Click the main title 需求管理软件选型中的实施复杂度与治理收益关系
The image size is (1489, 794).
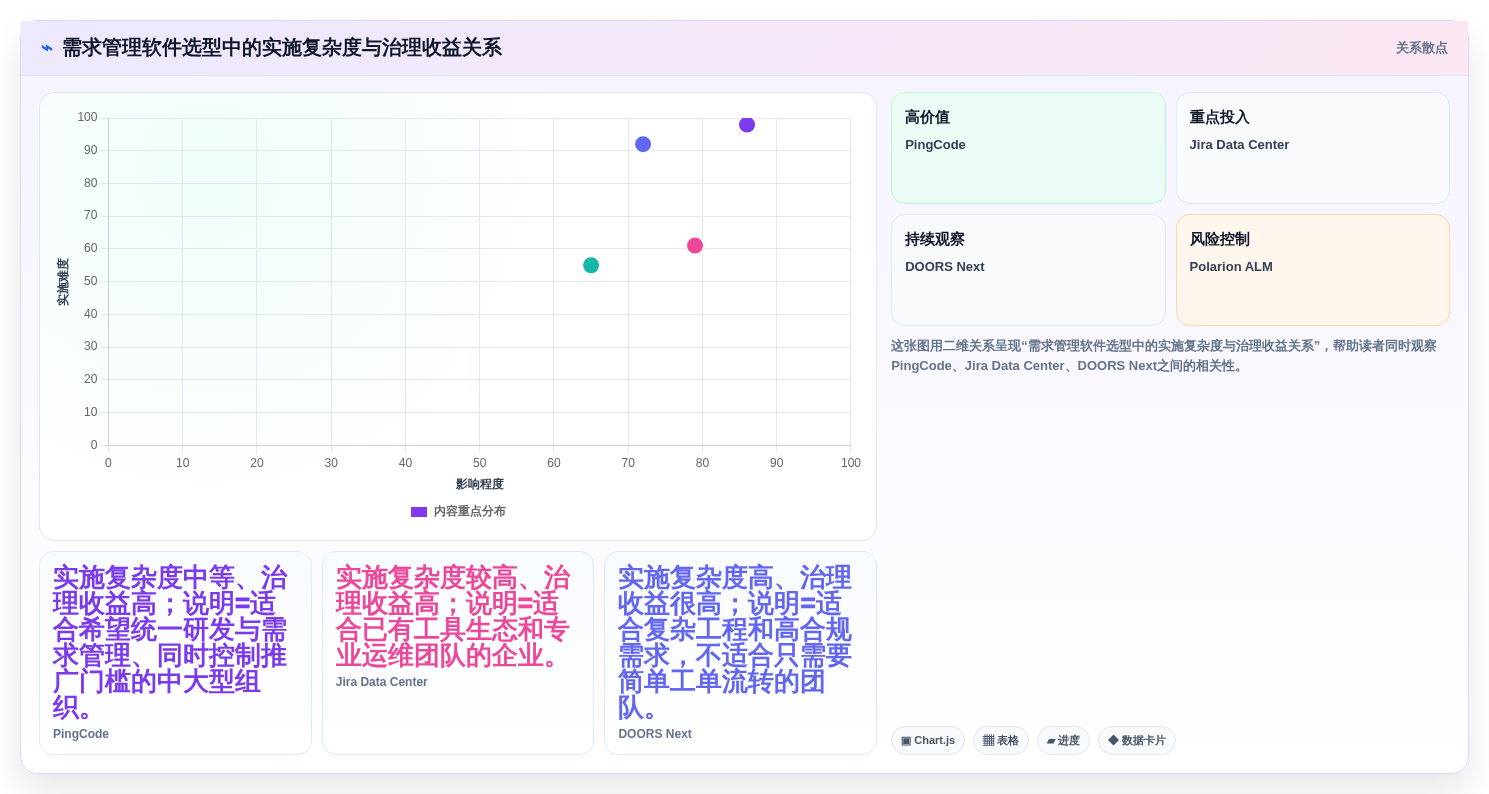[282, 48]
